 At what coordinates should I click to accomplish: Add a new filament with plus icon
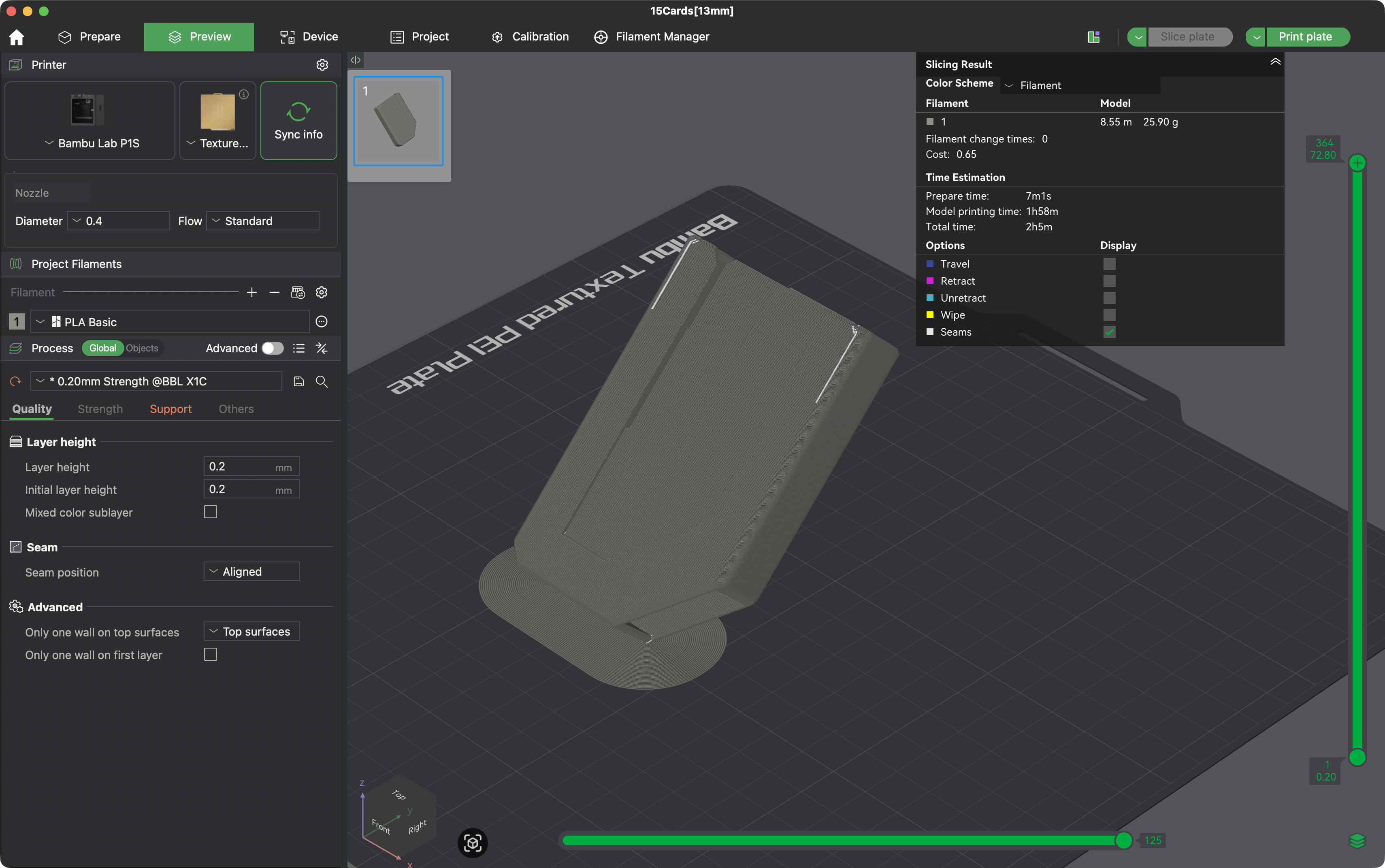coord(251,292)
